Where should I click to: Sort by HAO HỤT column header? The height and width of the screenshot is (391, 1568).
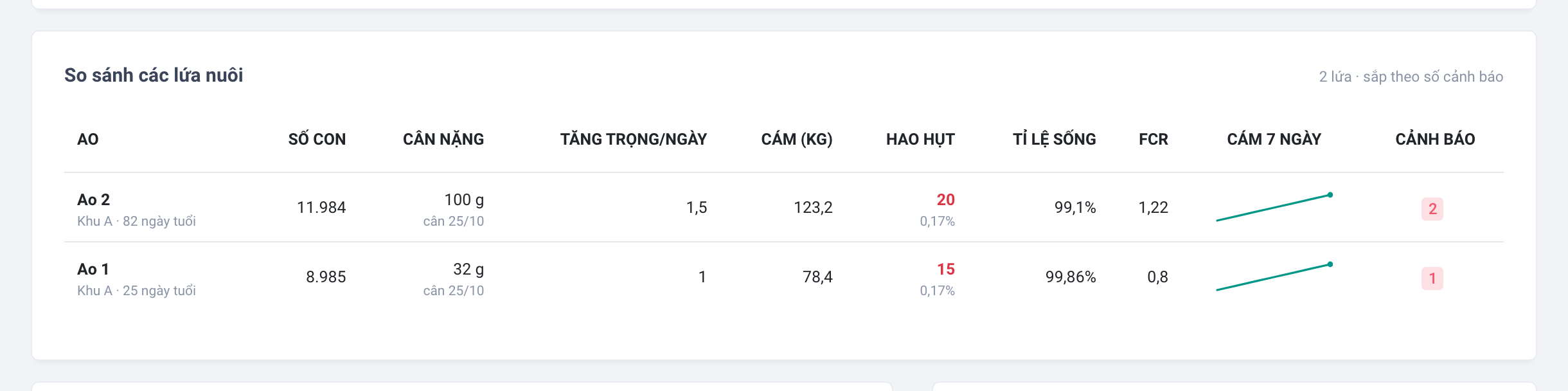click(920, 139)
